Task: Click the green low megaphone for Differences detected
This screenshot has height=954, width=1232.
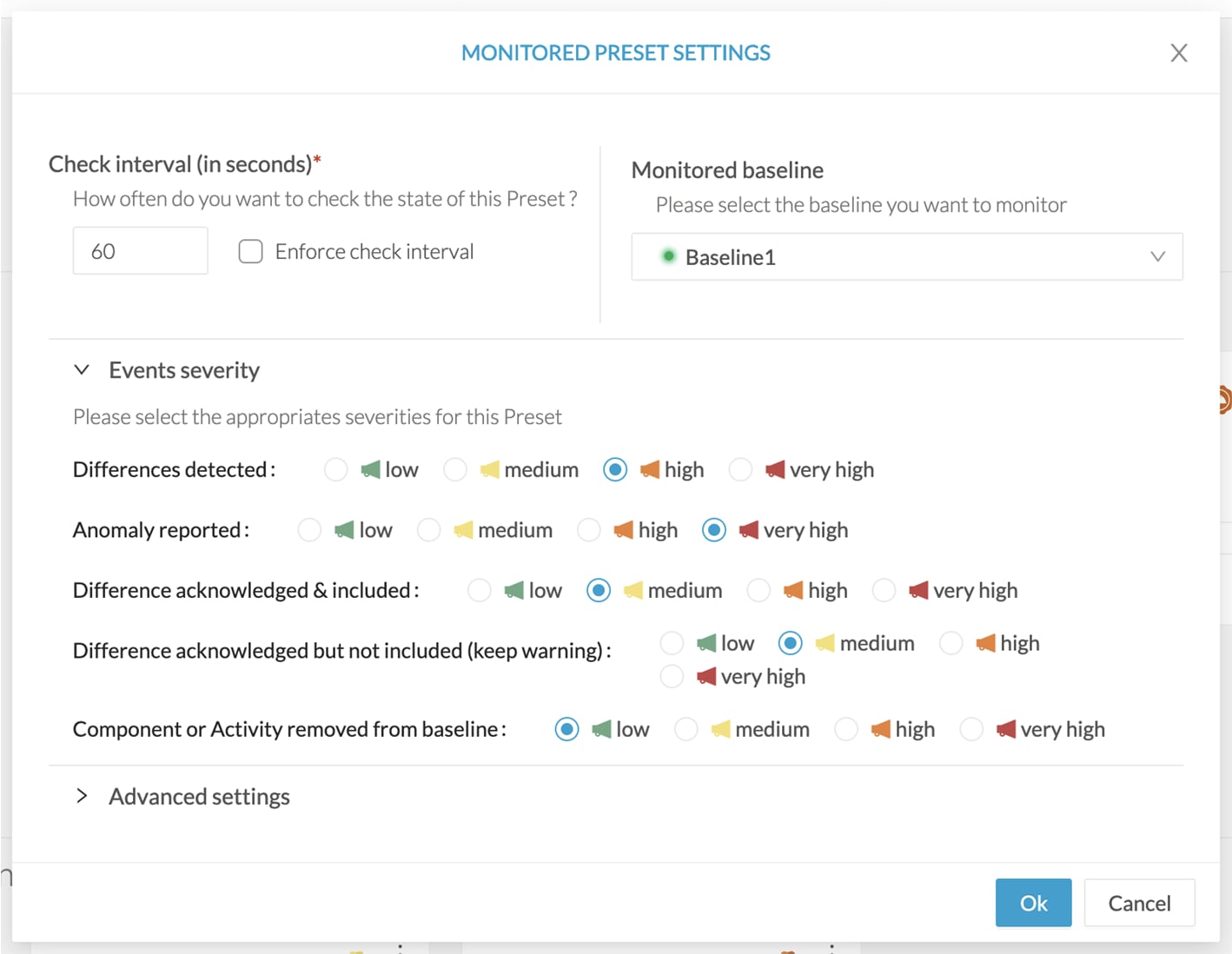Action: [x=371, y=469]
